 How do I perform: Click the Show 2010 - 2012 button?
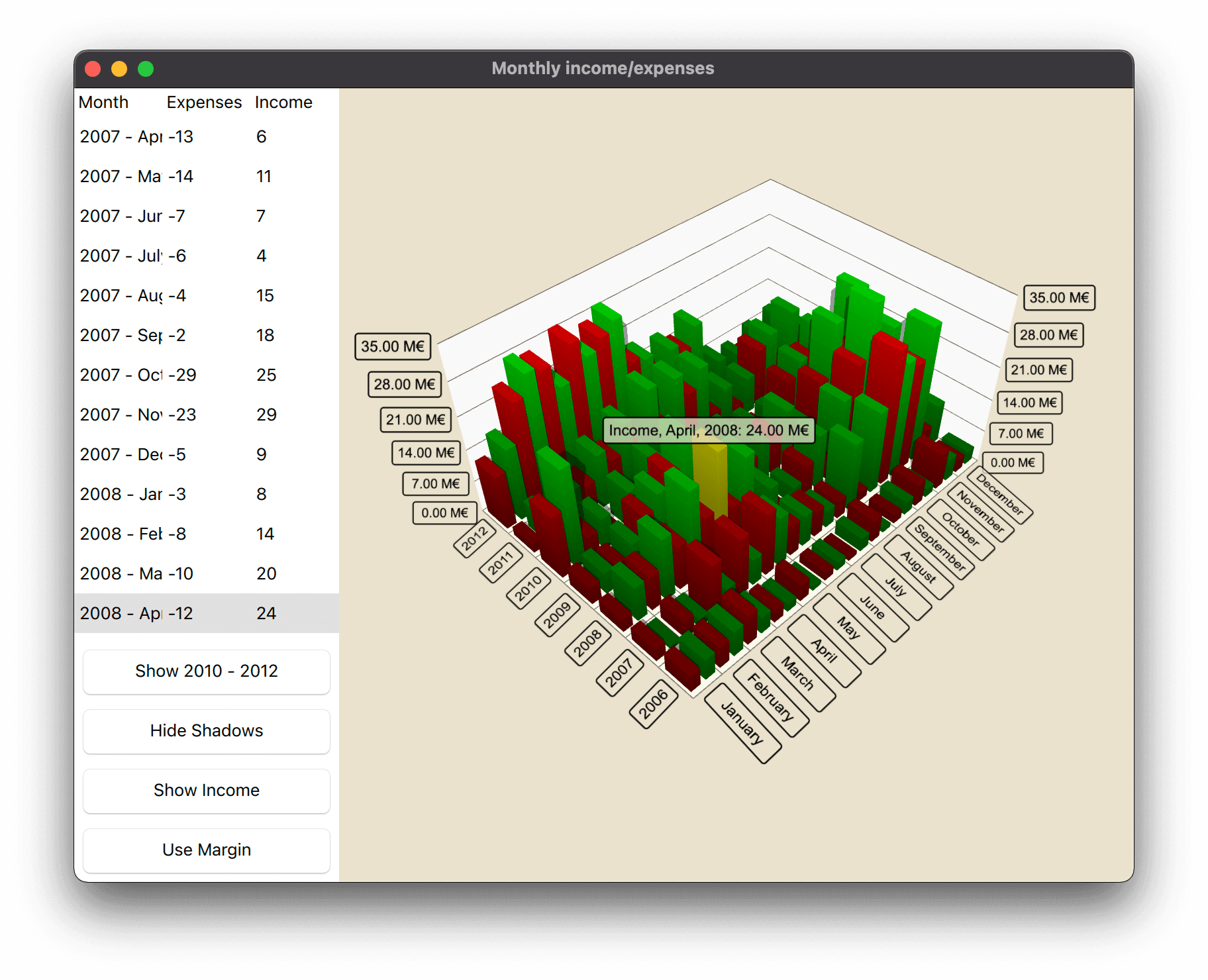(206, 671)
